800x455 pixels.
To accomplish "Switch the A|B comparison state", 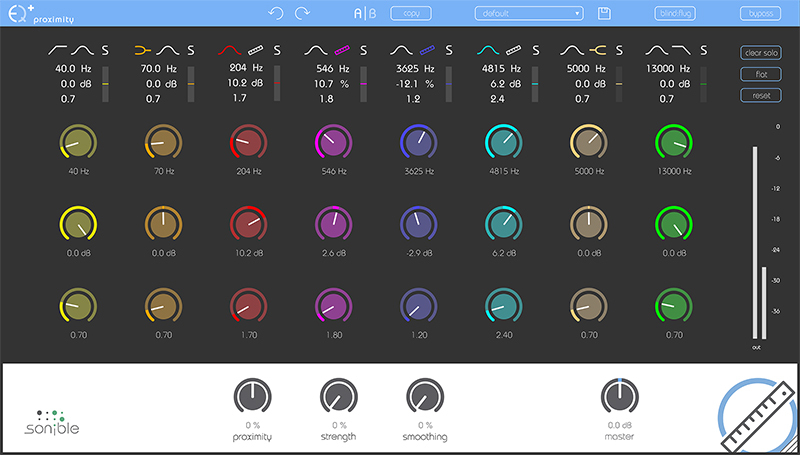I will 364,13.
